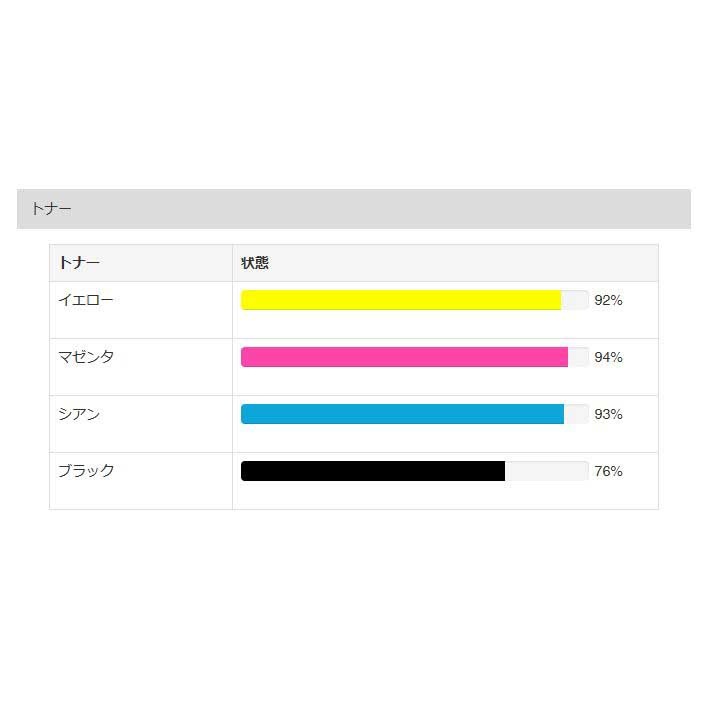The width and height of the screenshot is (705, 705).
Task: Select the ブラック row label
Action: [86, 471]
